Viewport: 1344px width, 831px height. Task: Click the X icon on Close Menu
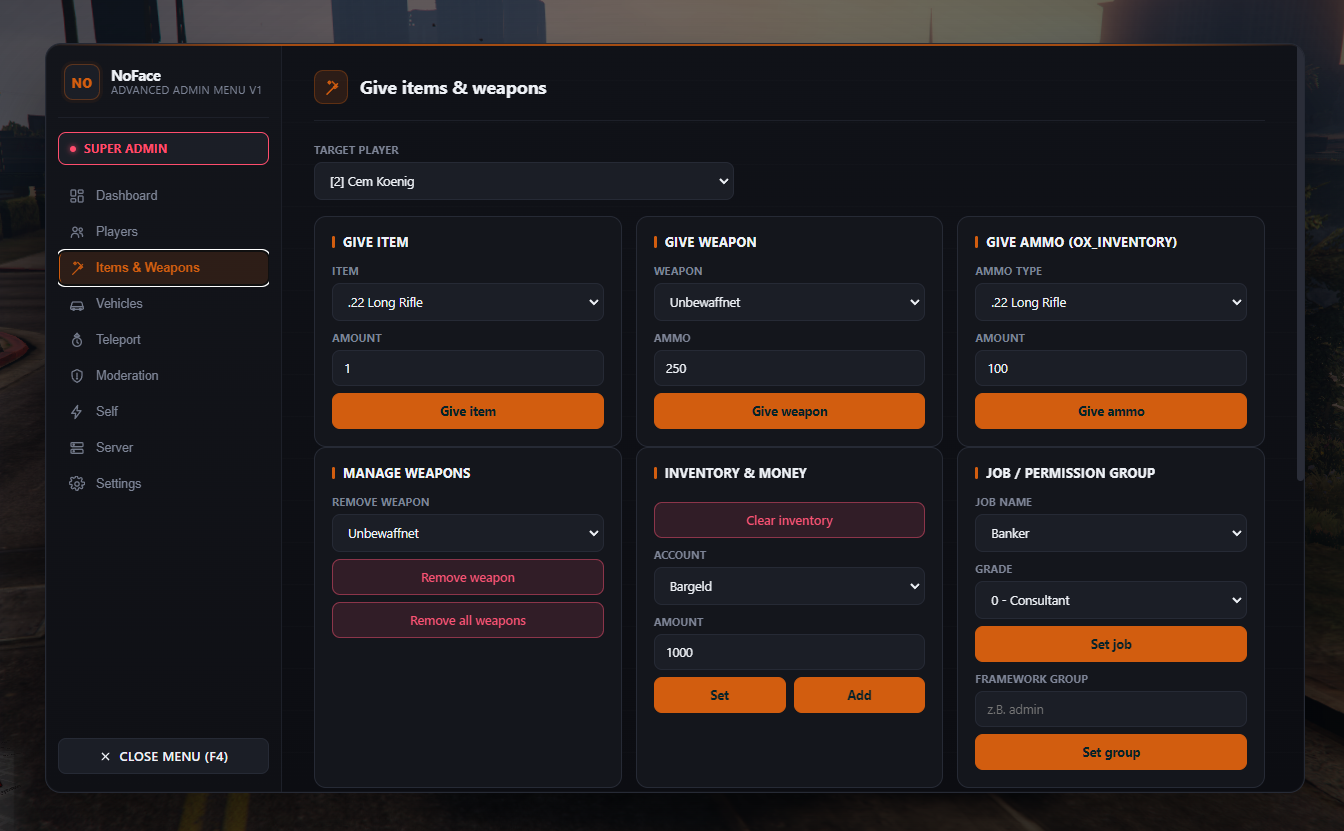(105, 757)
